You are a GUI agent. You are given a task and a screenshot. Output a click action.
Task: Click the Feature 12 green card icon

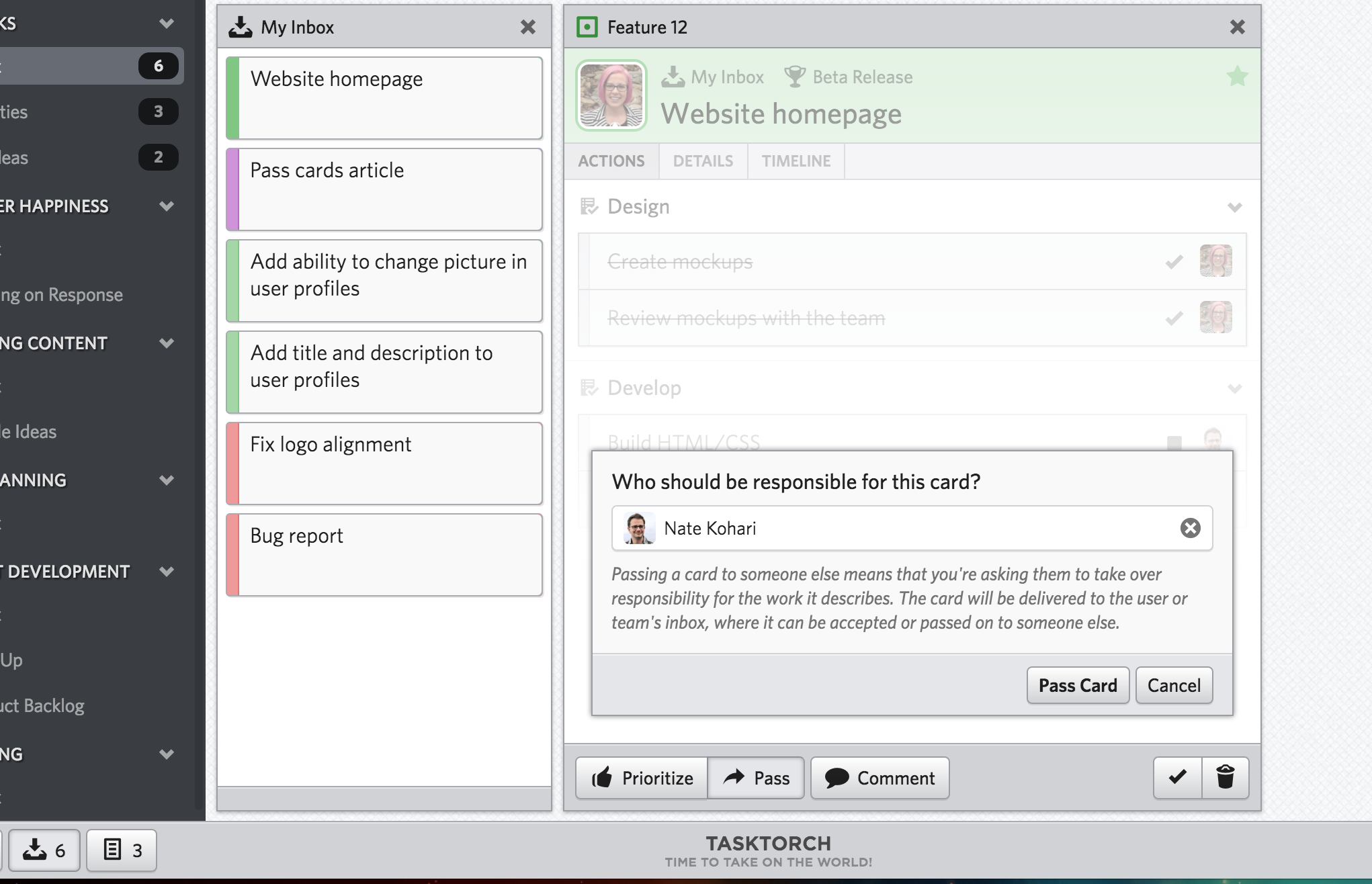(587, 27)
